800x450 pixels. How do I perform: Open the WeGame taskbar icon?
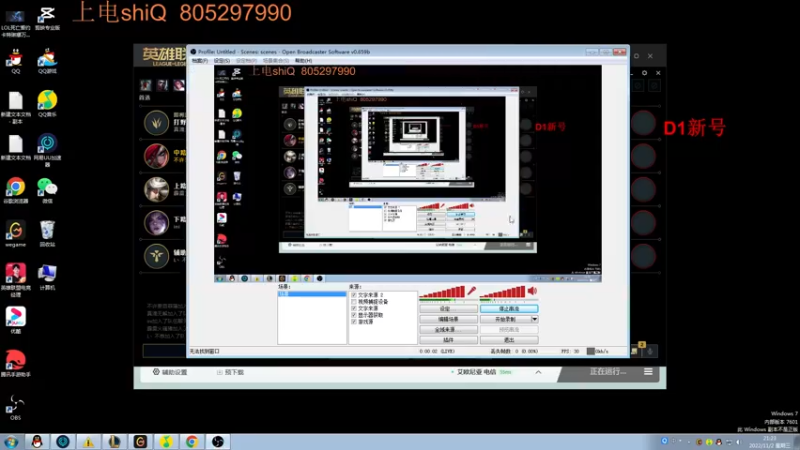pyautogui.click(x=140, y=441)
